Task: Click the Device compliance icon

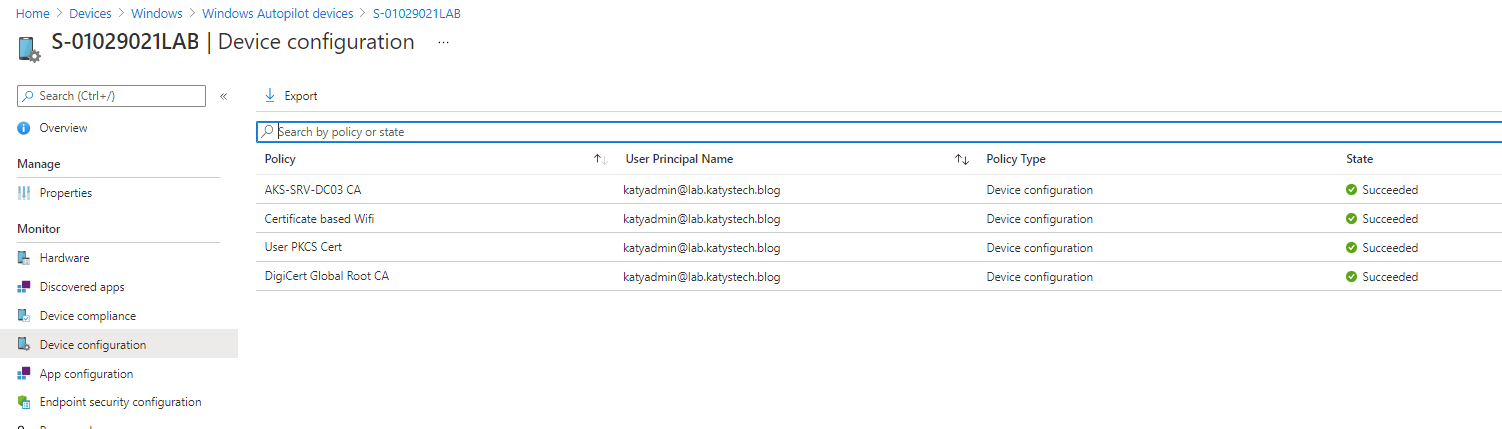Action: coord(24,316)
